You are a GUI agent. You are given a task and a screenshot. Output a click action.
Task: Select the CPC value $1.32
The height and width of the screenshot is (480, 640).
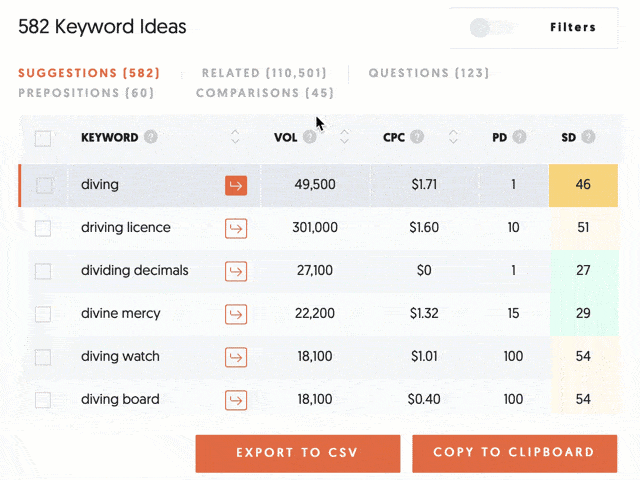tap(424, 313)
